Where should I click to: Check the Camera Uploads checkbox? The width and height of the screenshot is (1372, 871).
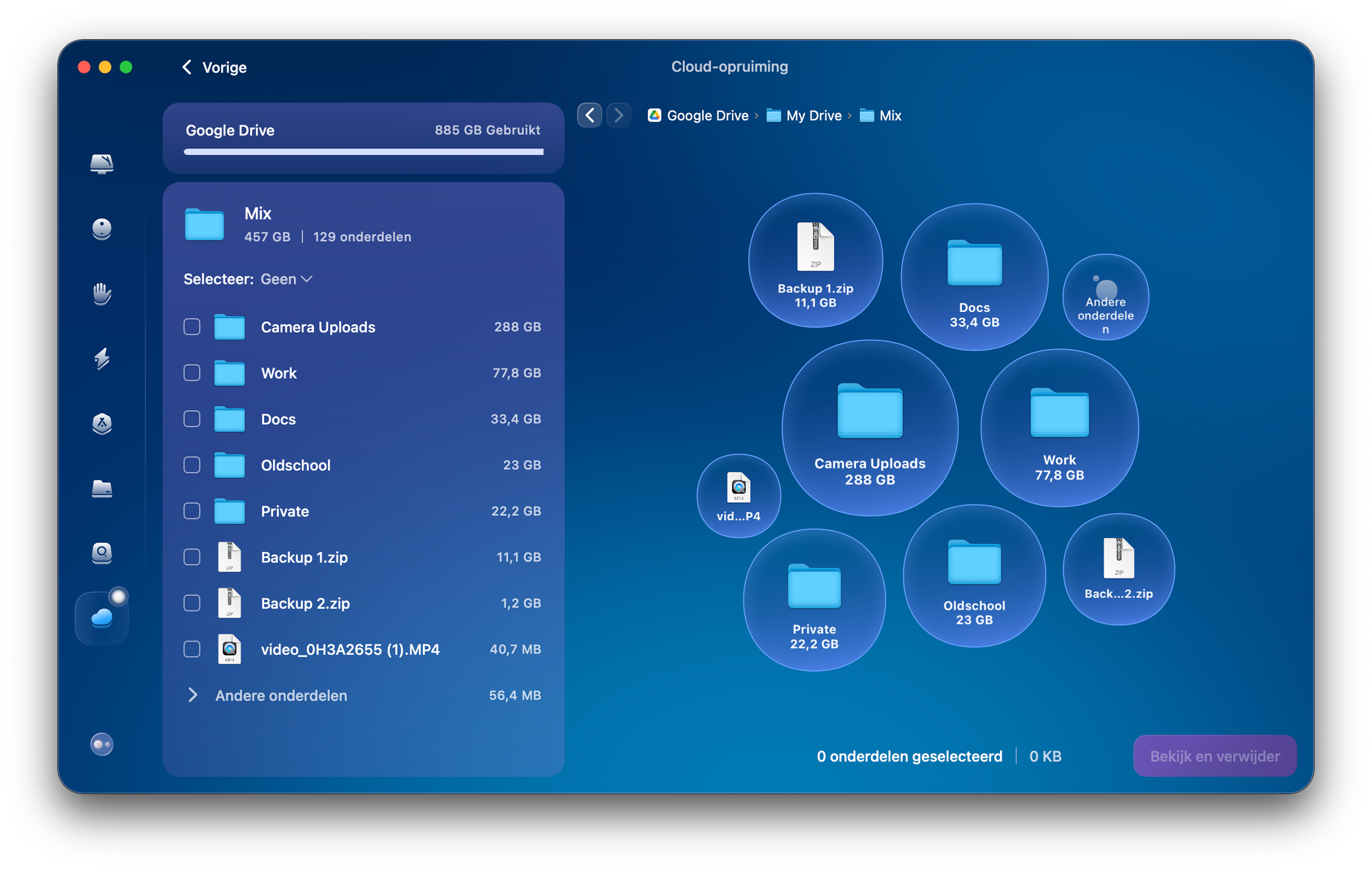(192, 327)
